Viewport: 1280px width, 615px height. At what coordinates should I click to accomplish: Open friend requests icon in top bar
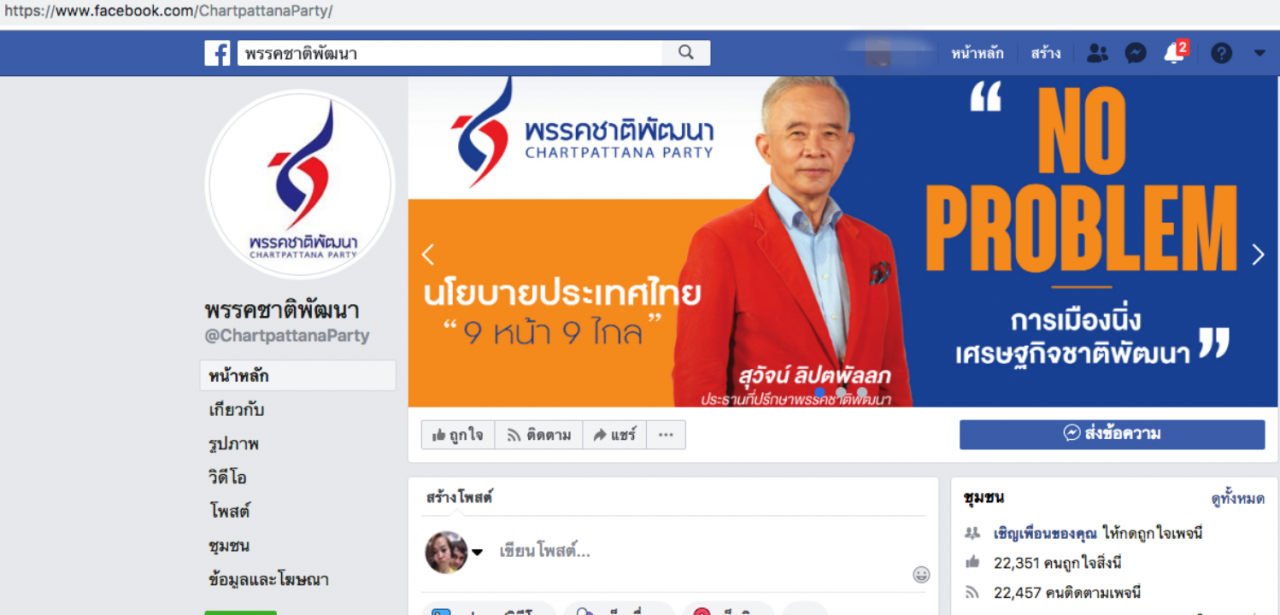(x=1097, y=53)
